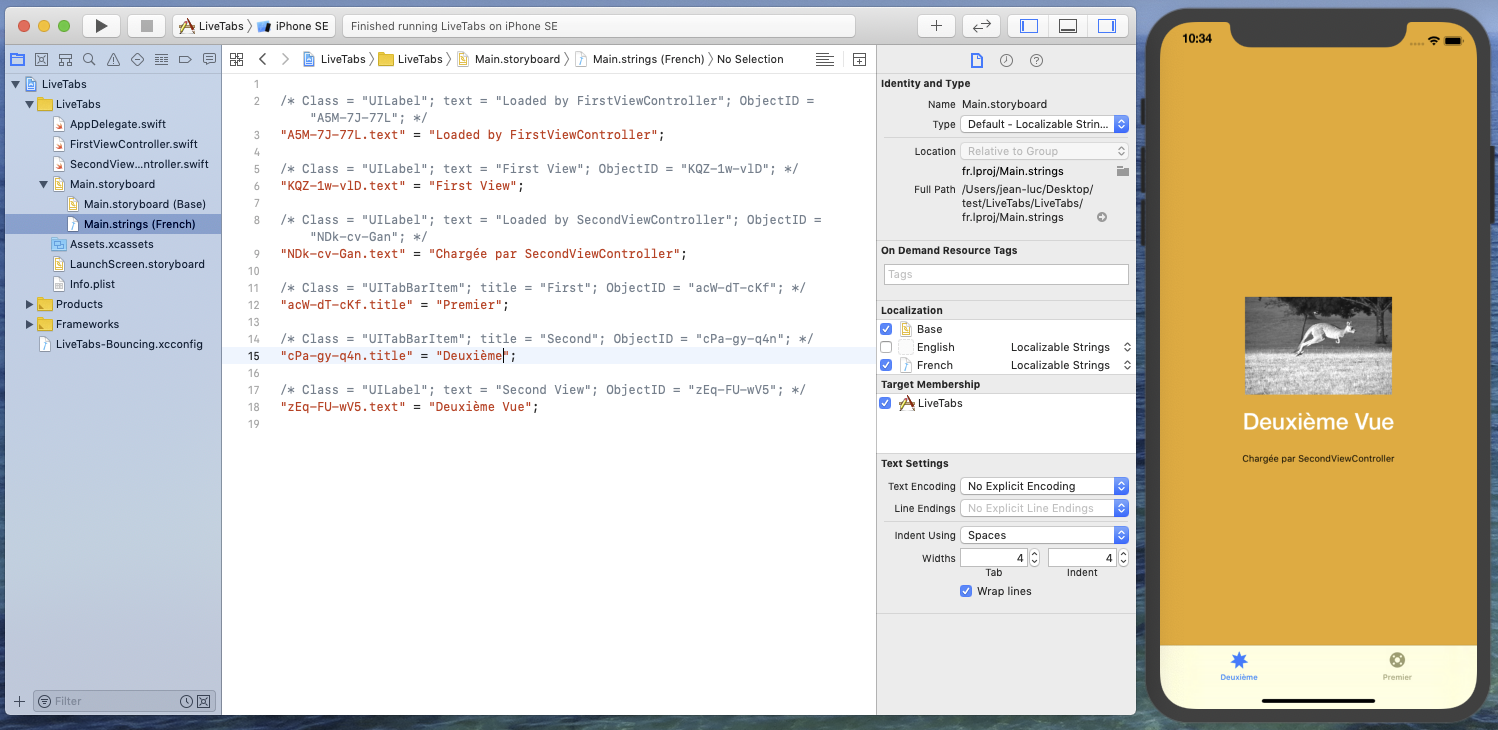The image size is (1498, 730).
Task: Open English Localizable Strings popup
Action: tap(1071, 347)
